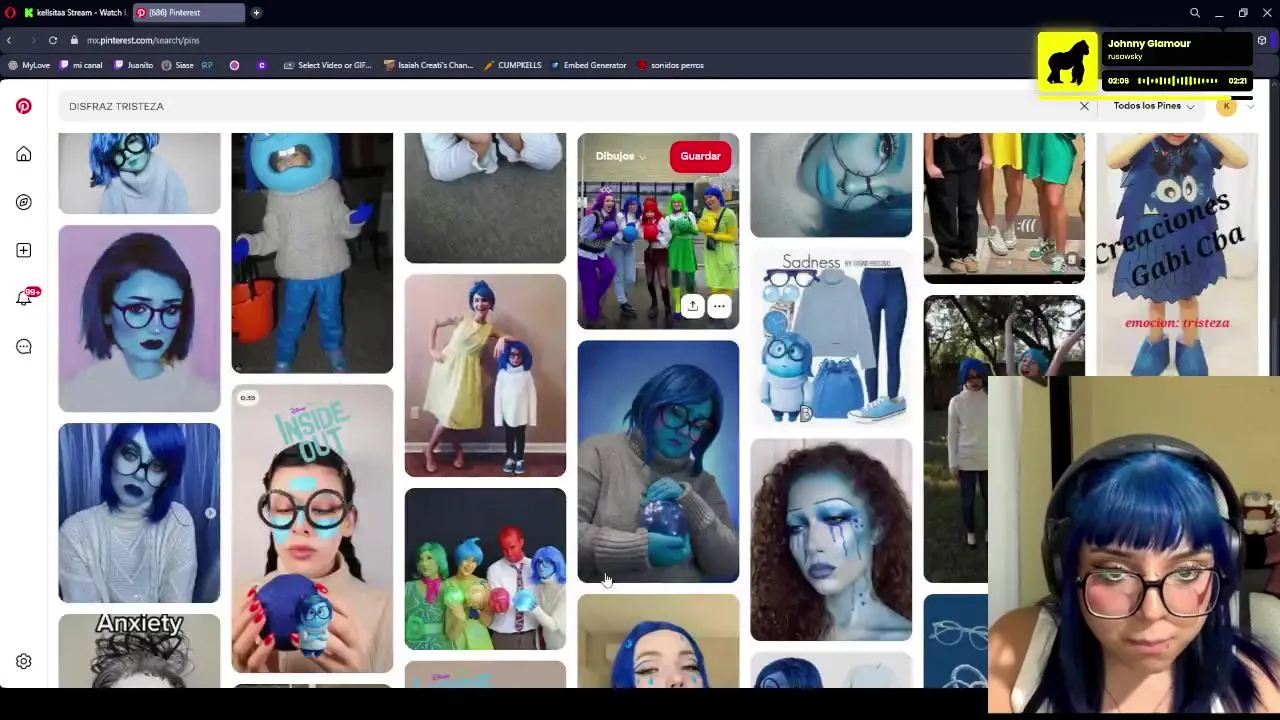This screenshot has height=720, width=1280.
Task: Click the browser Back arrow
Action: [x=9, y=40]
